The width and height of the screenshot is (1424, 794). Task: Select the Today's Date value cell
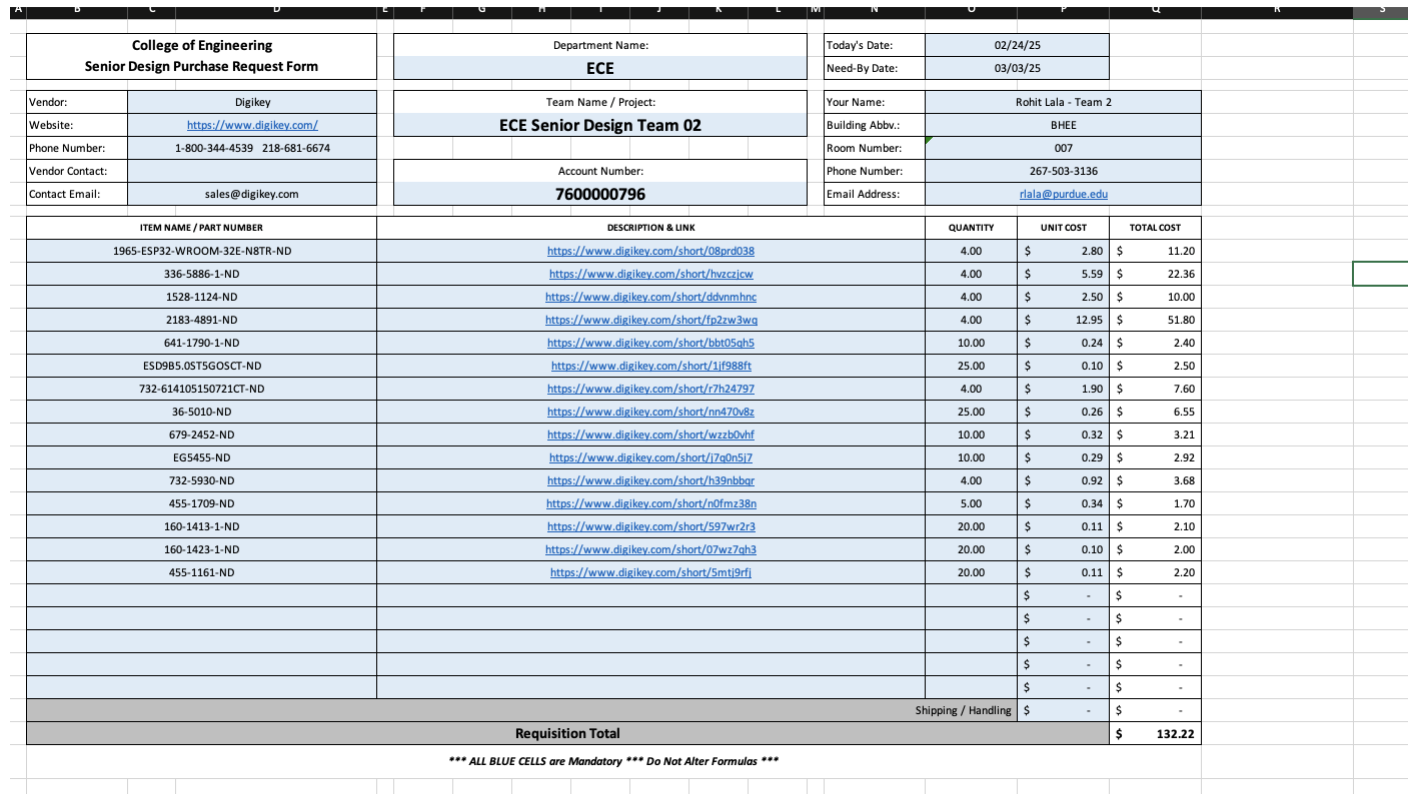coord(1017,45)
